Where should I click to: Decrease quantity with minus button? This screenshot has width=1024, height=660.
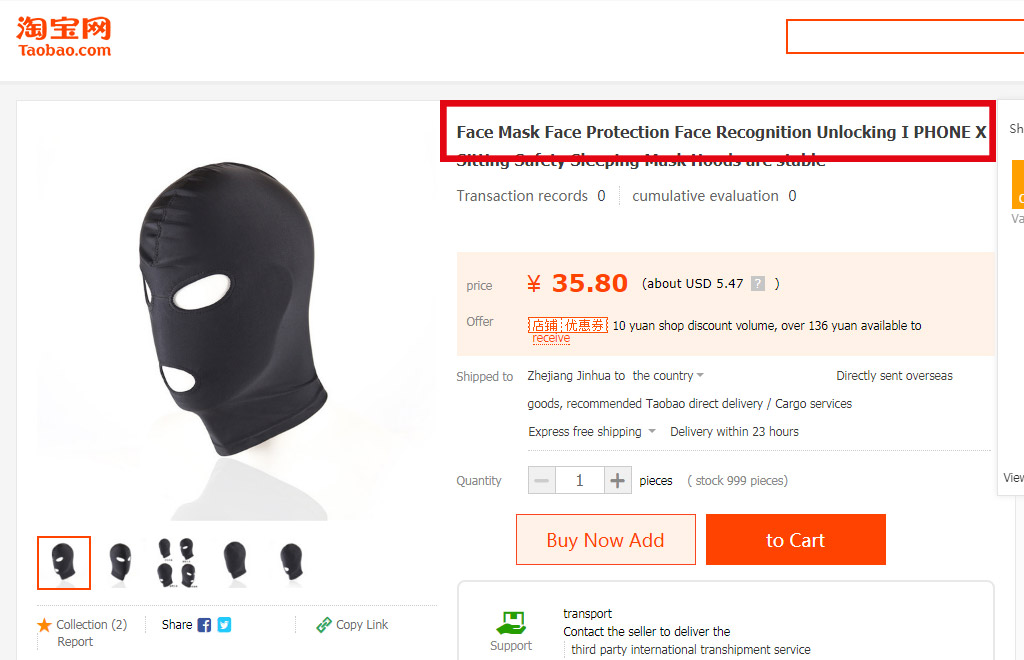pyautogui.click(x=542, y=481)
